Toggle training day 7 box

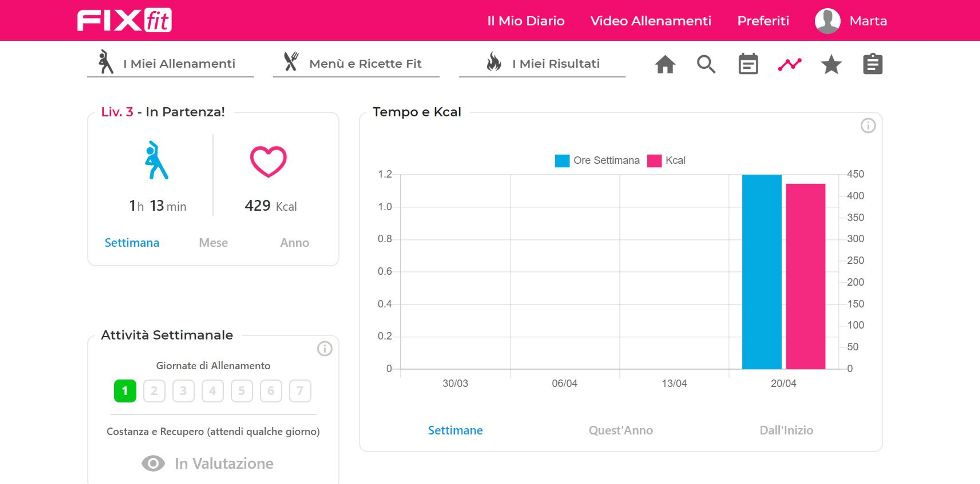point(300,391)
